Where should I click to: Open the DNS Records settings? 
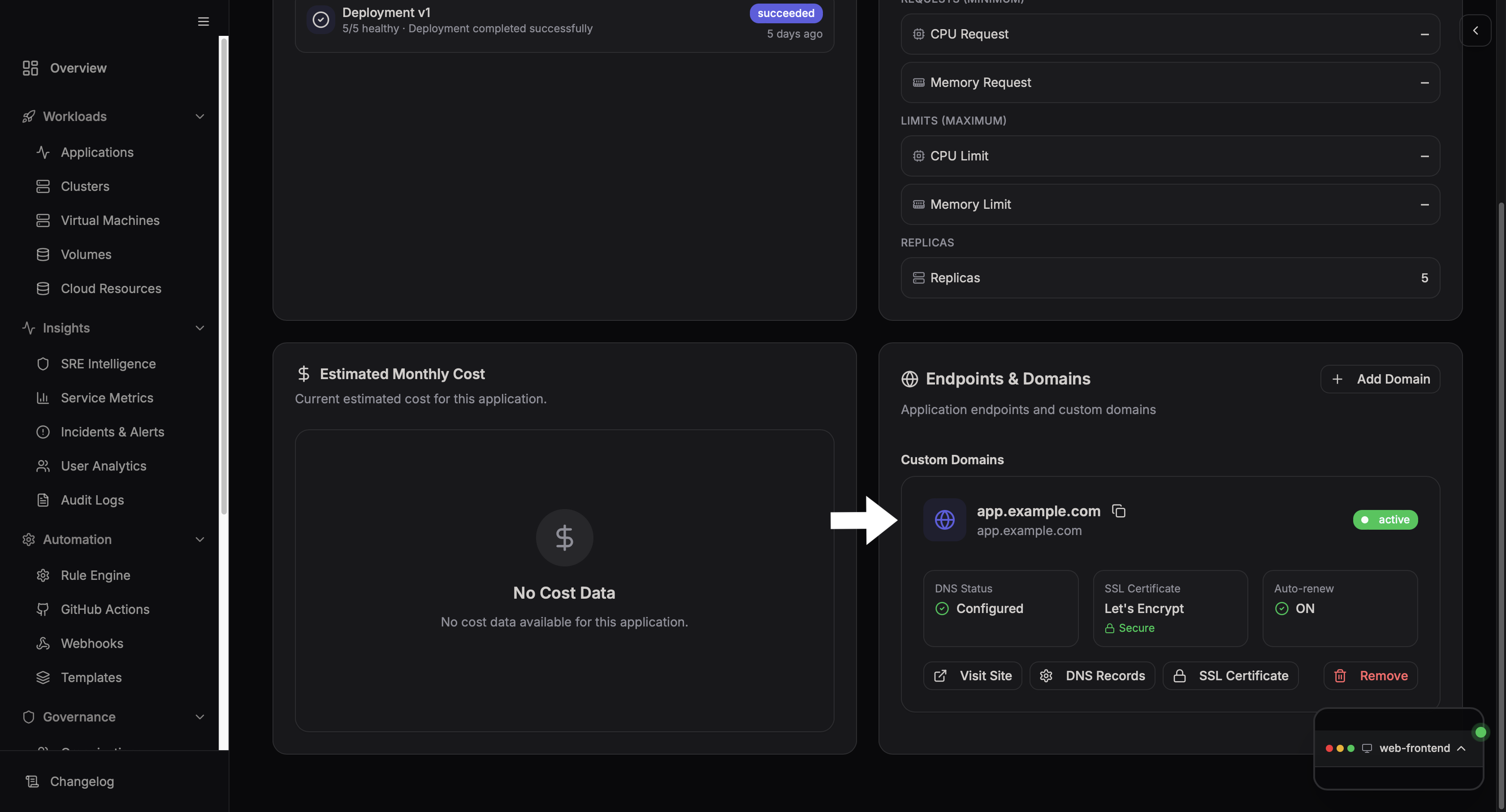click(1092, 676)
